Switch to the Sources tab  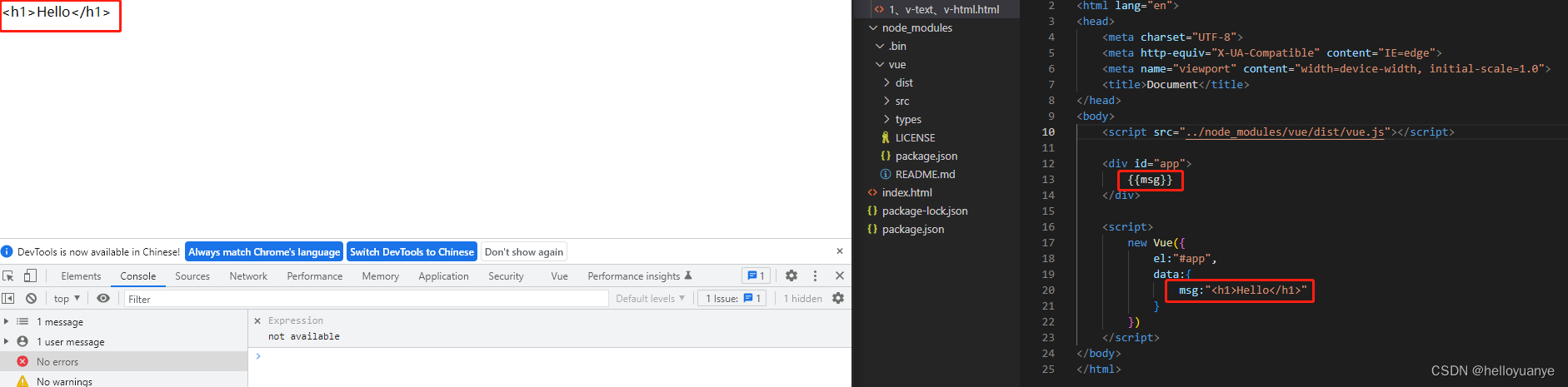pyautogui.click(x=192, y=276)
